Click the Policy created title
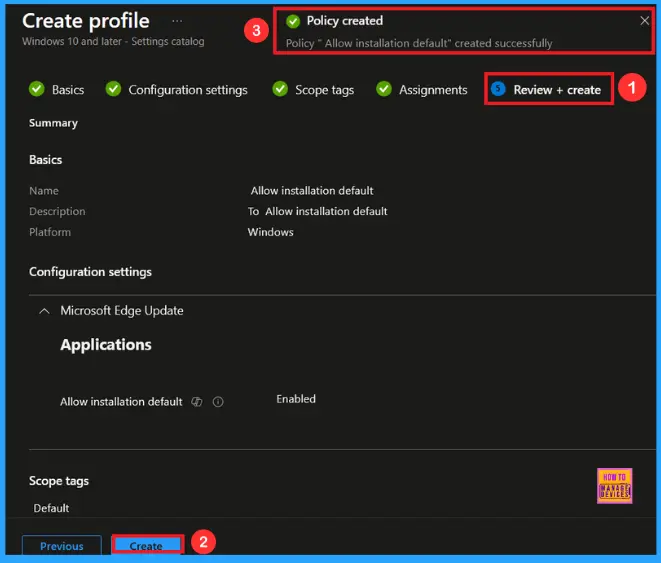 click(x=345, y=21)
